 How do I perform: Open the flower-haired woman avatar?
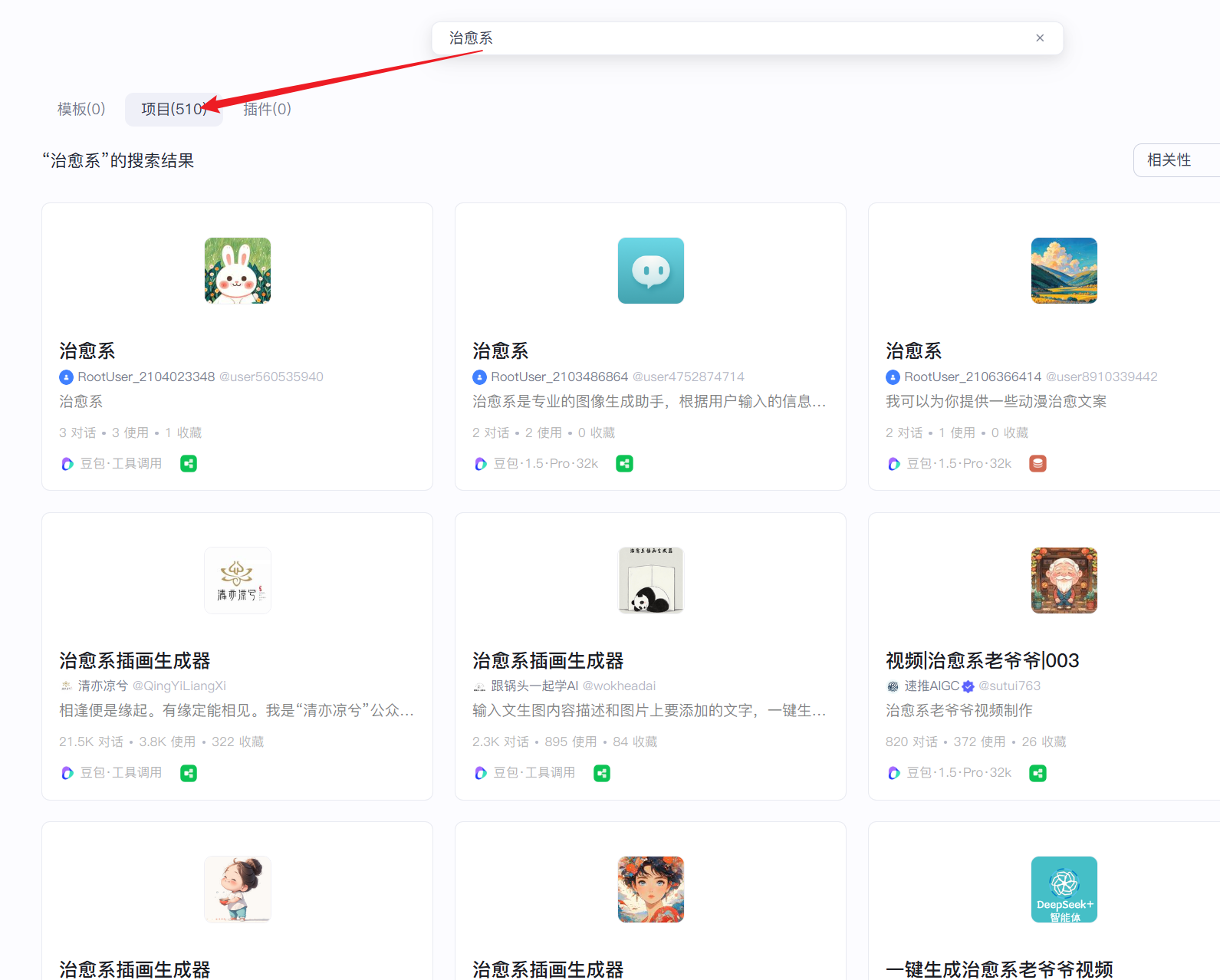651,890
